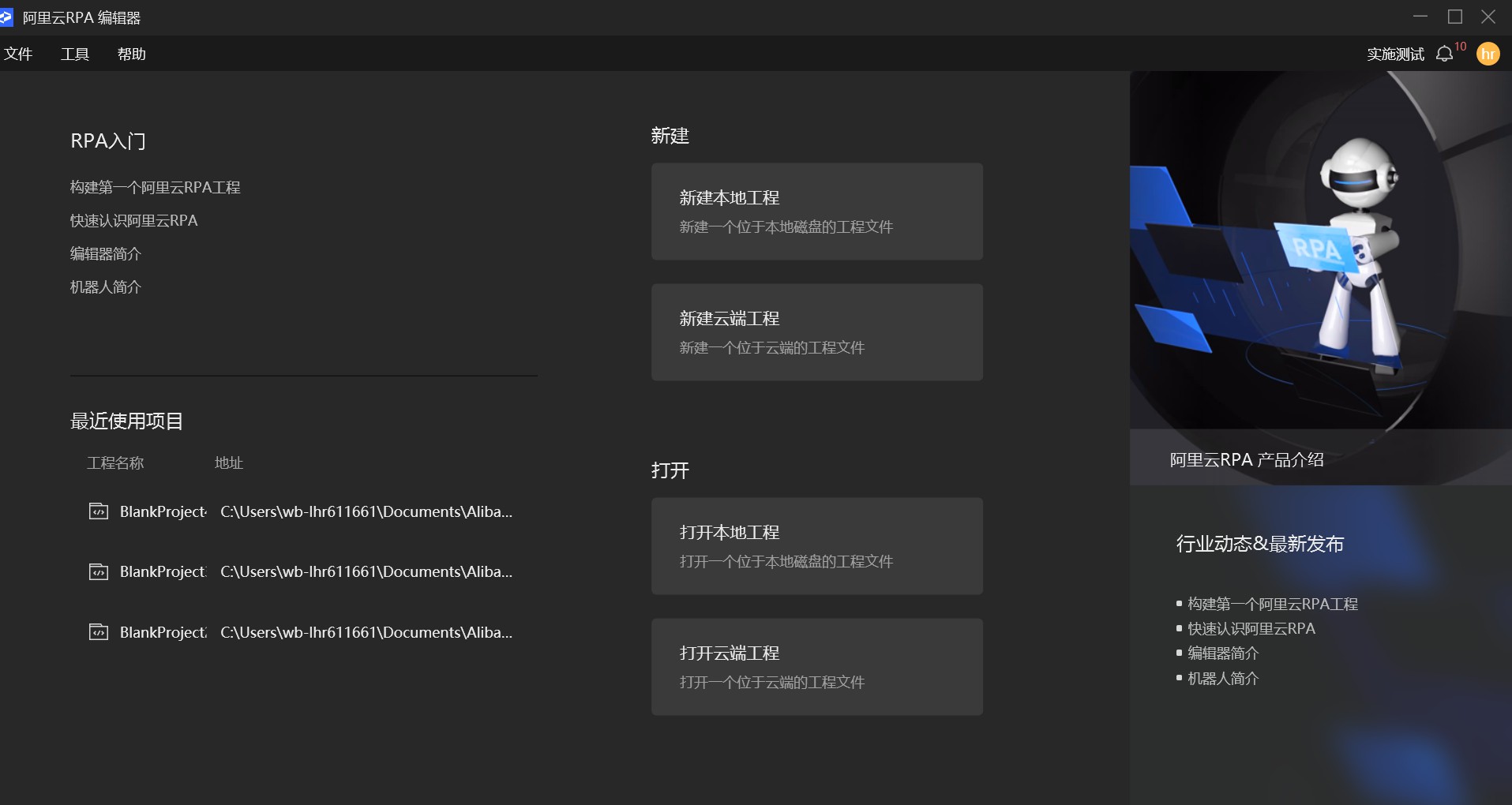Click project folder icon in middle recent row
The width and height of the screenshot is (1512, 805).
(99, 571)
